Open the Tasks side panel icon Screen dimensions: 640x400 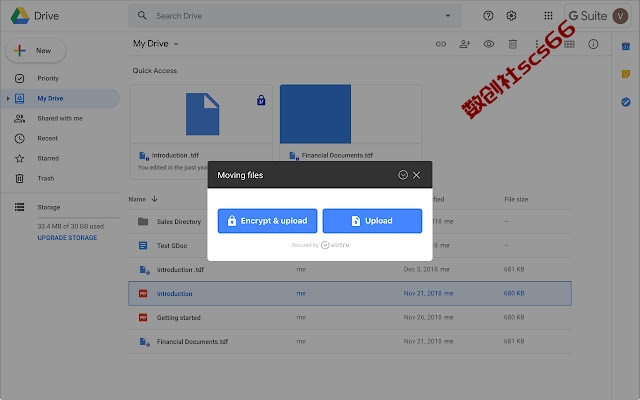pyautogui.click(x=626, y=102)
